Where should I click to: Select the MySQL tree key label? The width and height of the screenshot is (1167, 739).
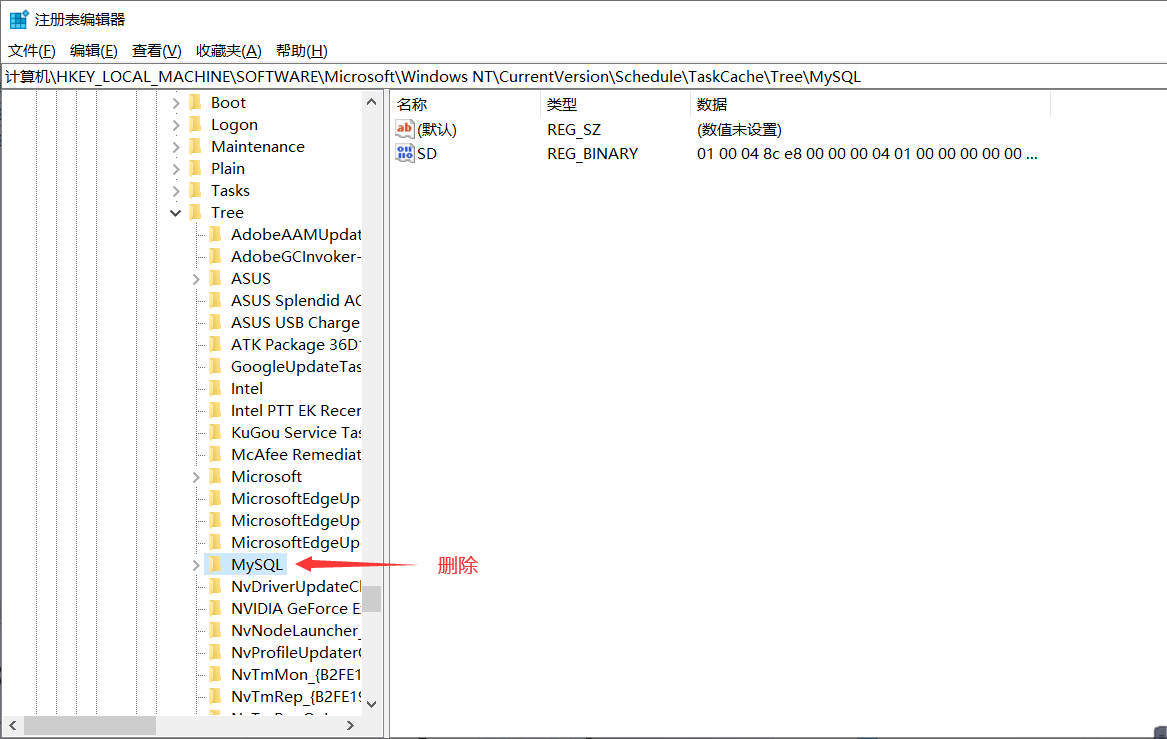tap(257, 565)
